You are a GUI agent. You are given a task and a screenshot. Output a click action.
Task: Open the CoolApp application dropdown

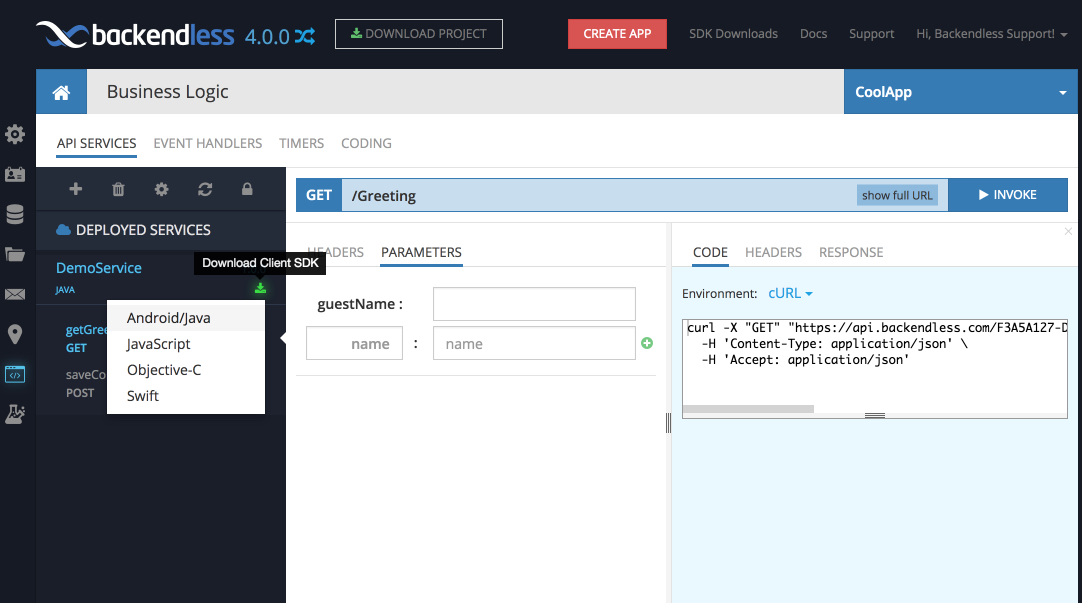(x=961, y=92)
